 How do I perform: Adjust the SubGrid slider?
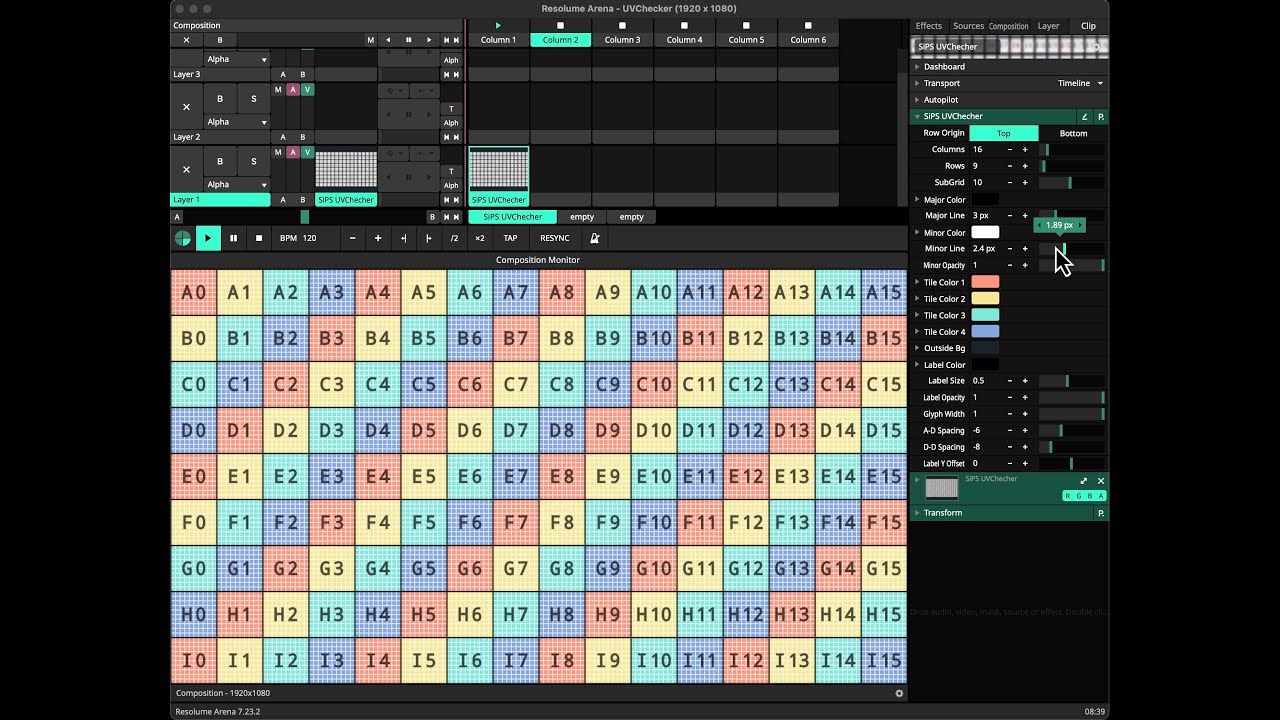point(1072,183)
